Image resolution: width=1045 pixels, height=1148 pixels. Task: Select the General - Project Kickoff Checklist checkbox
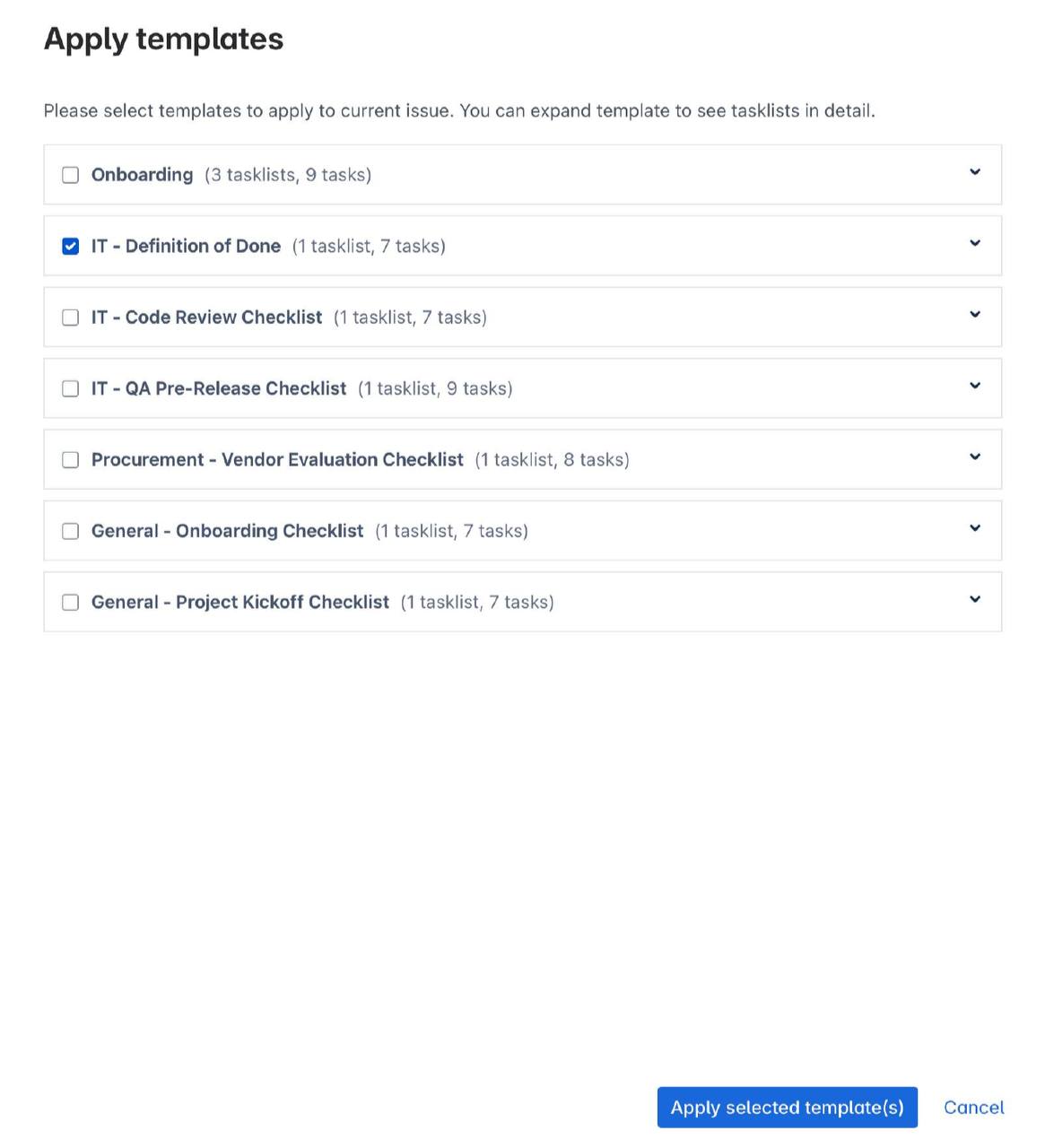70,603
